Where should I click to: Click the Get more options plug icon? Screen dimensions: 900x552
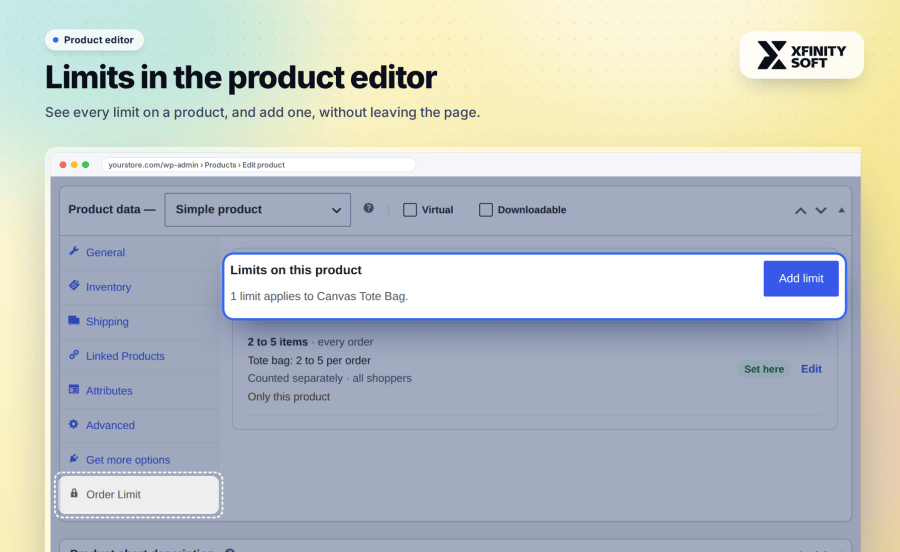point(73,458)
